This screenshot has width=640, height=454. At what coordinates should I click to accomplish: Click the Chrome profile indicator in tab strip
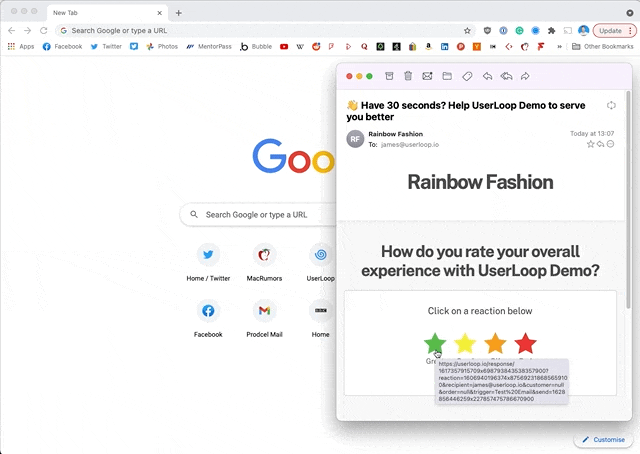629,13
